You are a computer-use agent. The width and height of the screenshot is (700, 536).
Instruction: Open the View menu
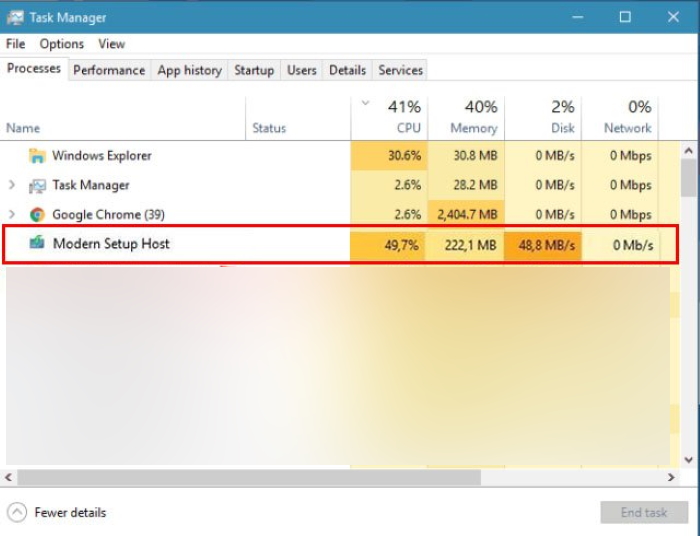112,44
